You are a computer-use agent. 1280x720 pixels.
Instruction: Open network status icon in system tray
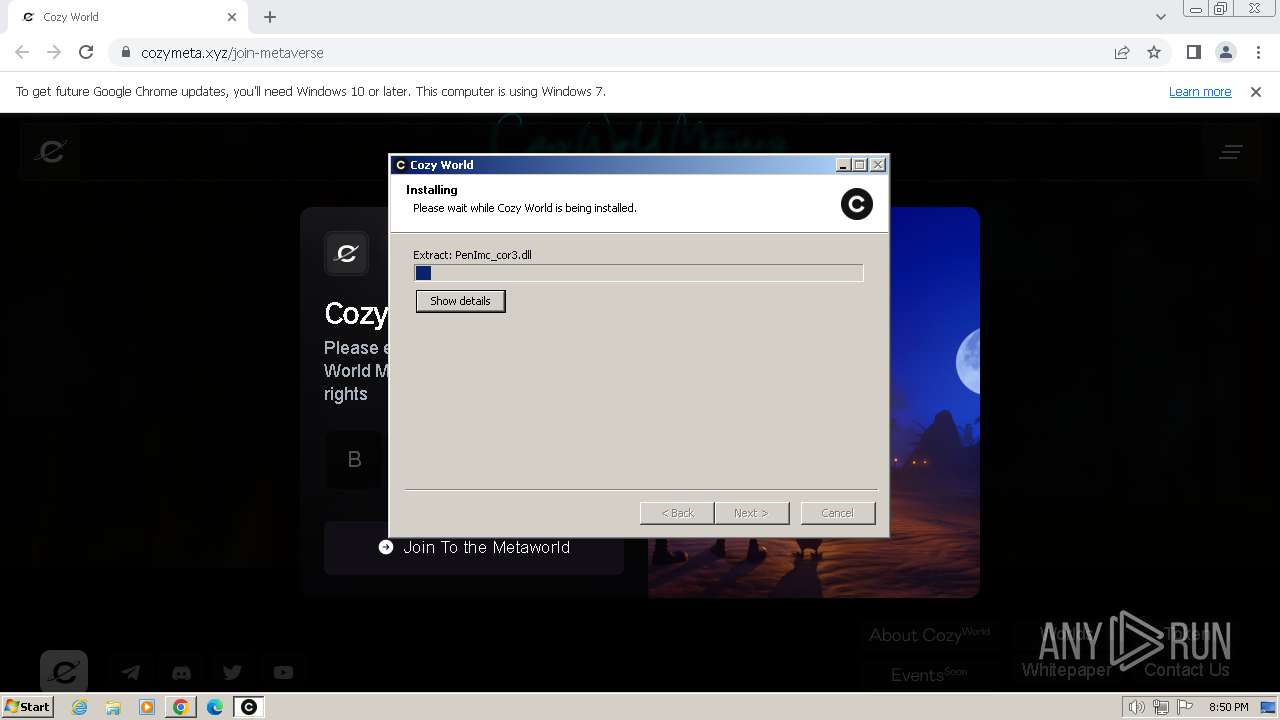(1161, 707)
